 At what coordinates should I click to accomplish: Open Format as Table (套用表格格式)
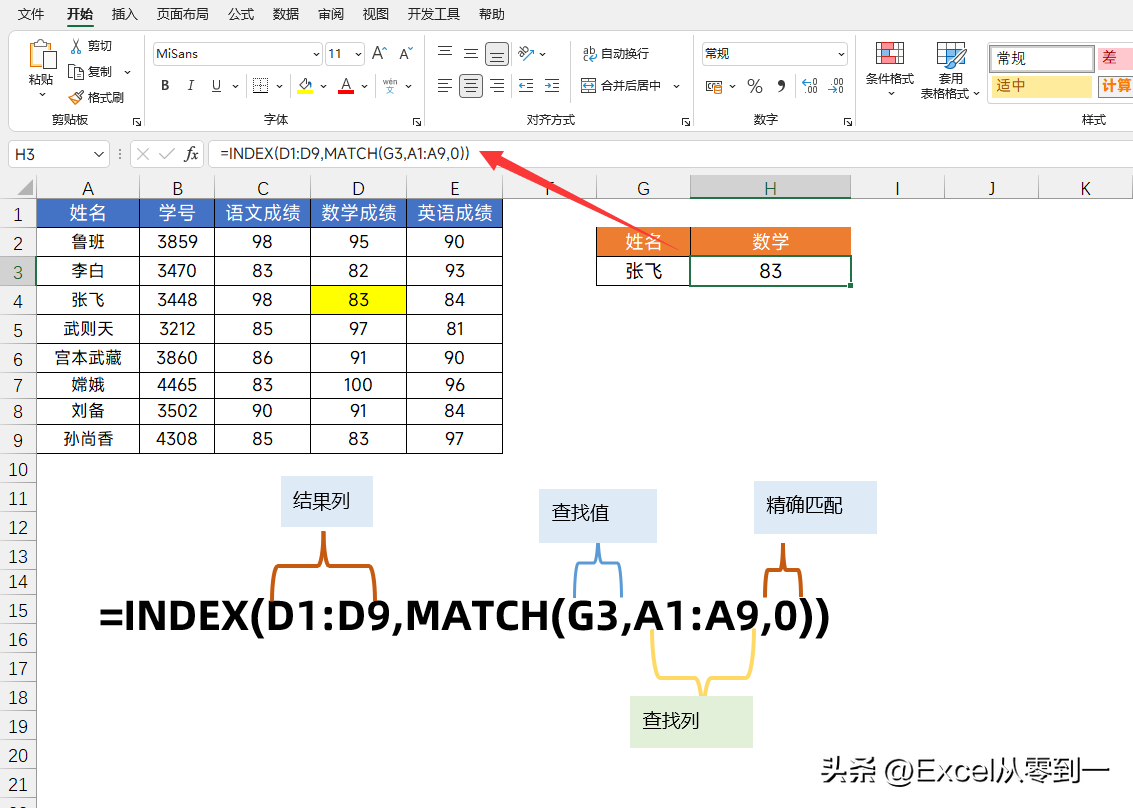click(950, 70)
